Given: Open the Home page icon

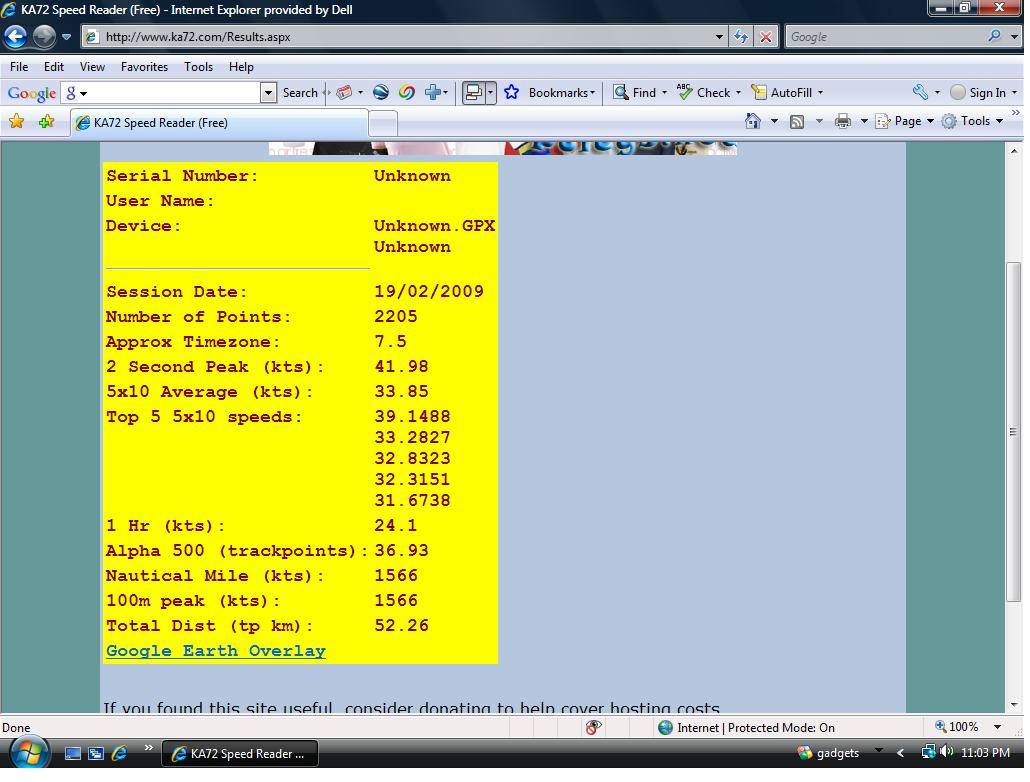Looking at the screenshot, I should [753, 121].
